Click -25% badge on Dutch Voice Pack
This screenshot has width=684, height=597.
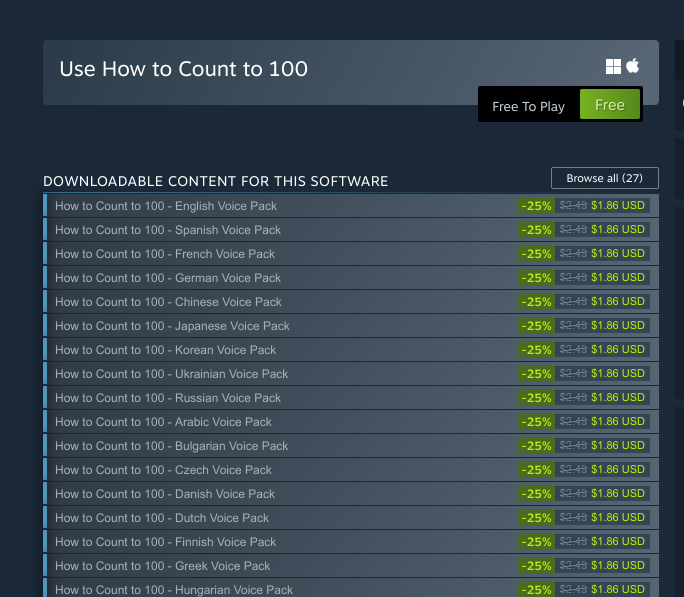537,518
